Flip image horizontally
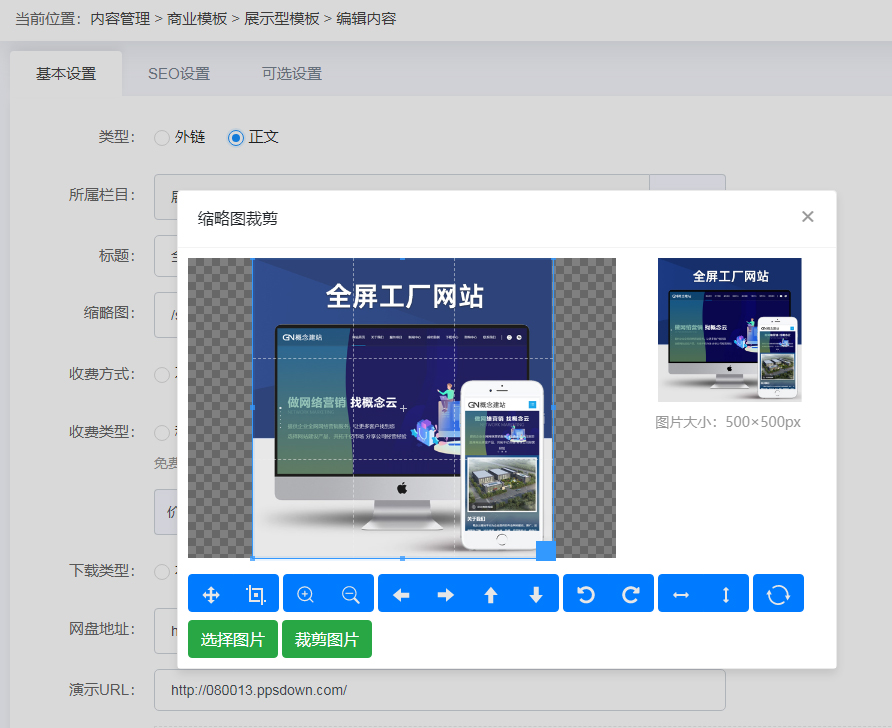This screenshot has height=728, width=892. pos(681,594)
